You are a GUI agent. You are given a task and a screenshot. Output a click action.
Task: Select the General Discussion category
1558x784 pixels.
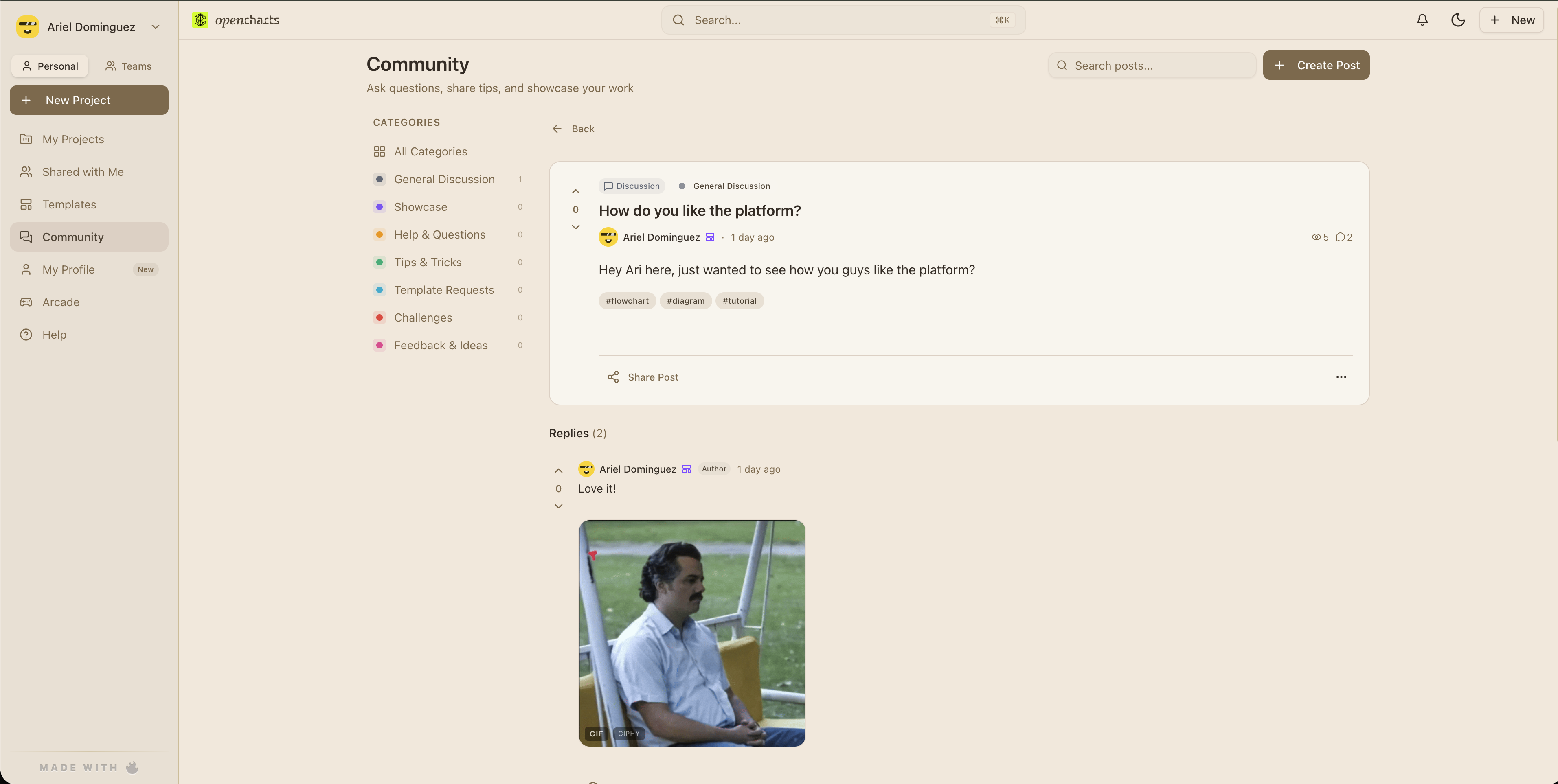pyautogui.click(x=445, y=179)
